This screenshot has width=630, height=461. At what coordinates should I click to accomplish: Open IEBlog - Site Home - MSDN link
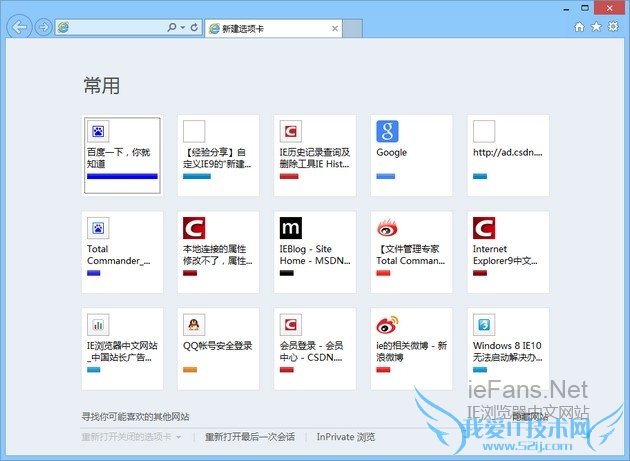(315, 255)
